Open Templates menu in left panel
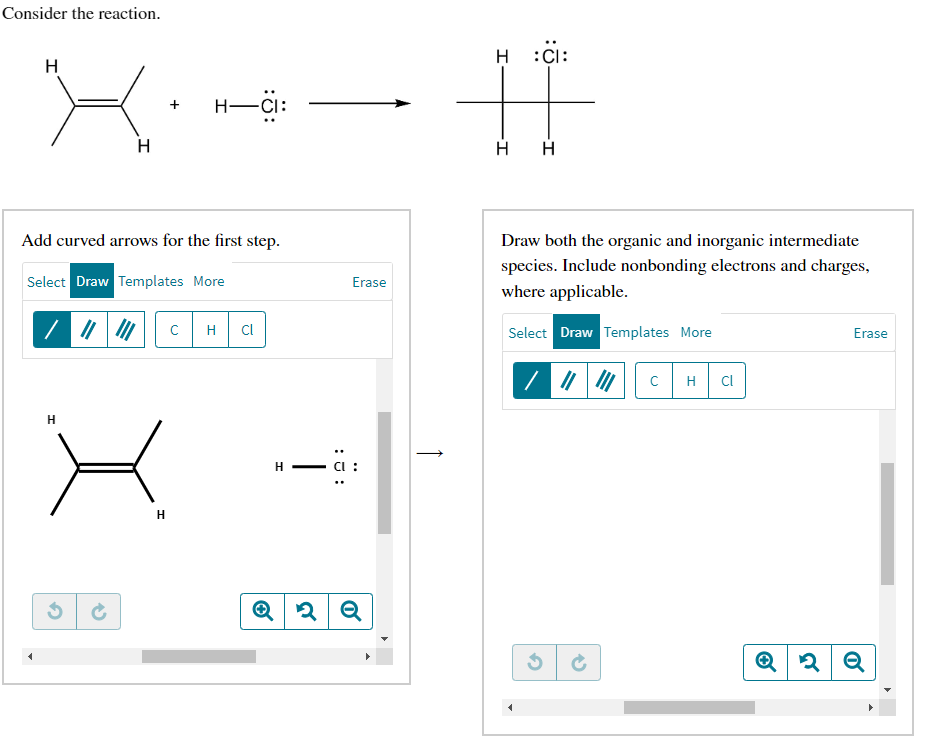The width and height of the screenshot is (926, 751). (x=151, y=281)
